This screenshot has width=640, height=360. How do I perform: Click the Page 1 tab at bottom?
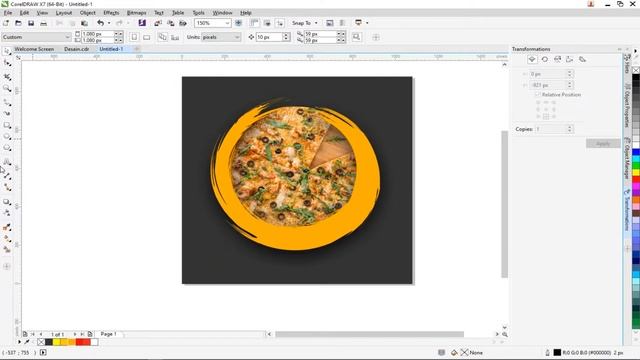tap(109, 334)
